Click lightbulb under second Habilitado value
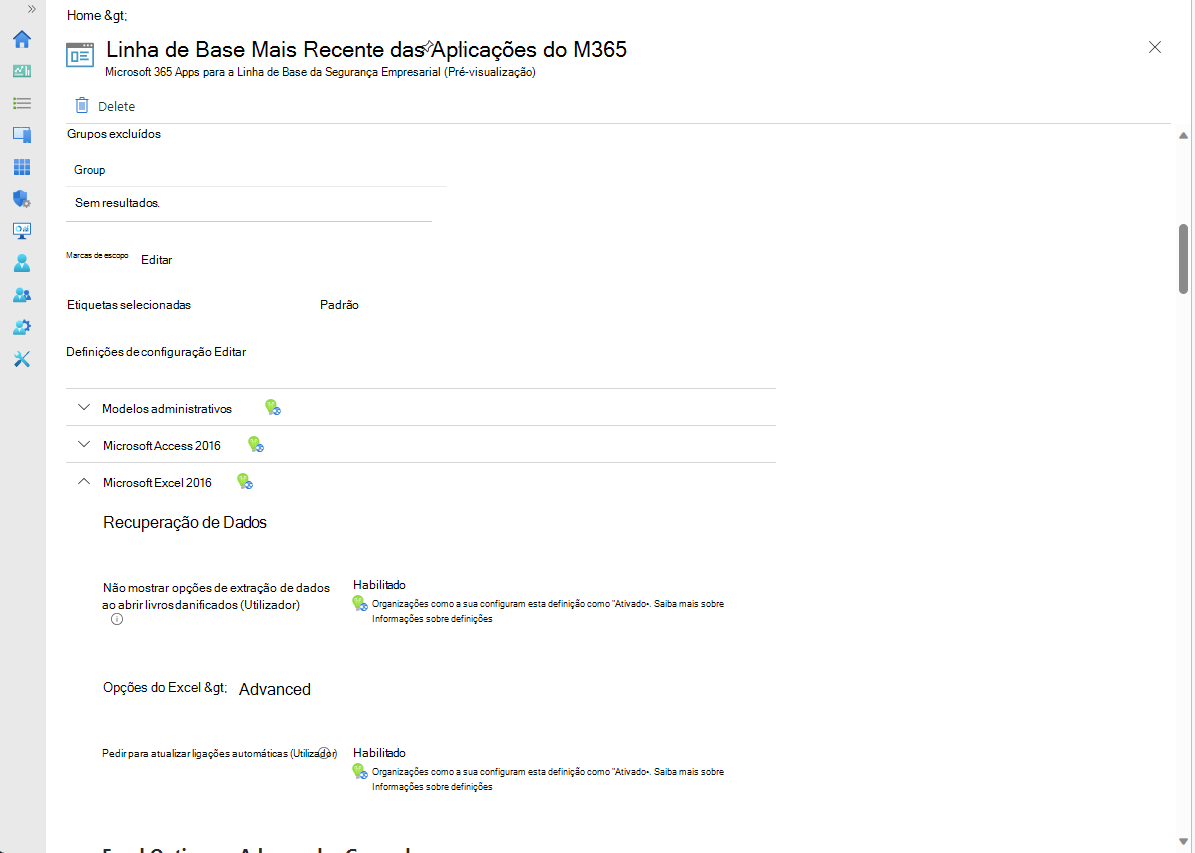This screenshot has width=1195, height=853. pos(360,771)
